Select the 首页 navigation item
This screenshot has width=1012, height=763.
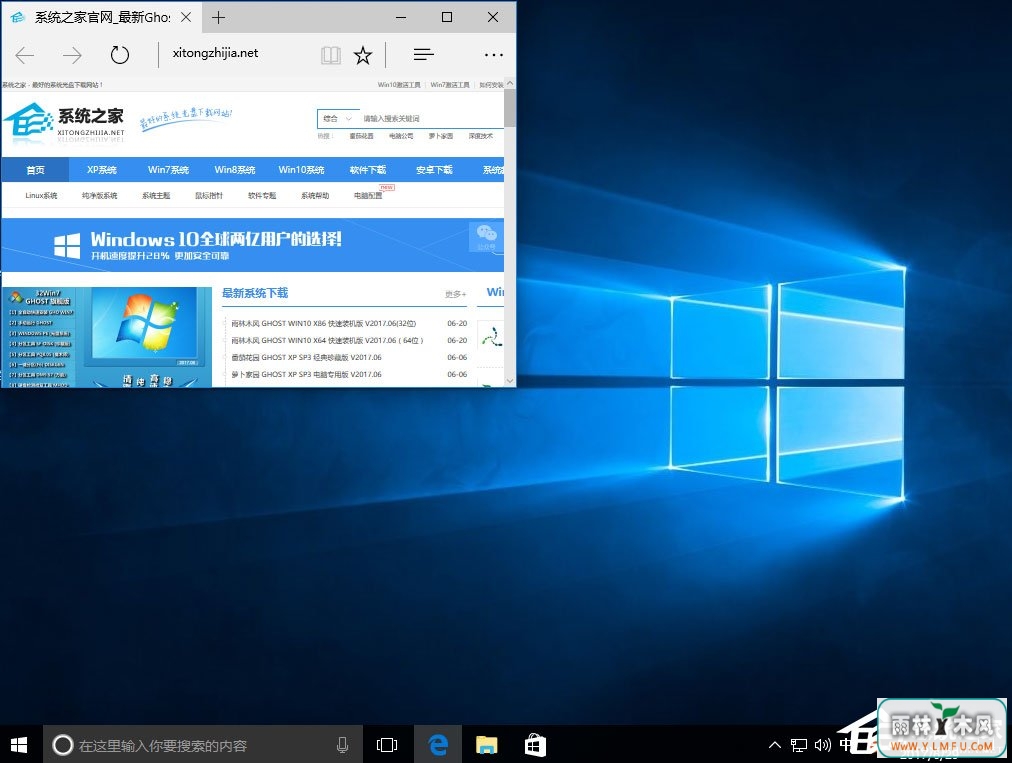(35, 170)
